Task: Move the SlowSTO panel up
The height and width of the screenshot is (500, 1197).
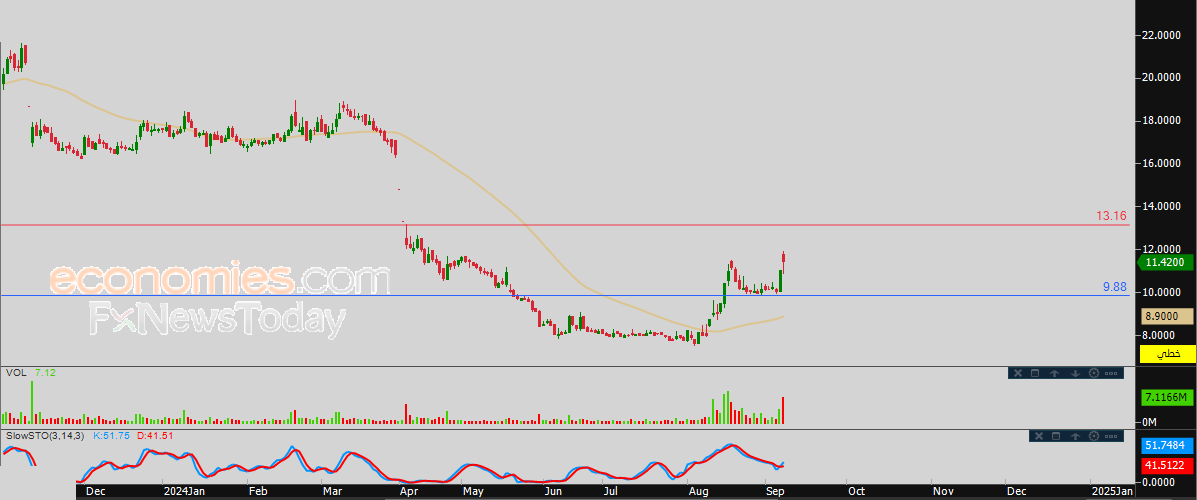Action: coord(1075,436)
